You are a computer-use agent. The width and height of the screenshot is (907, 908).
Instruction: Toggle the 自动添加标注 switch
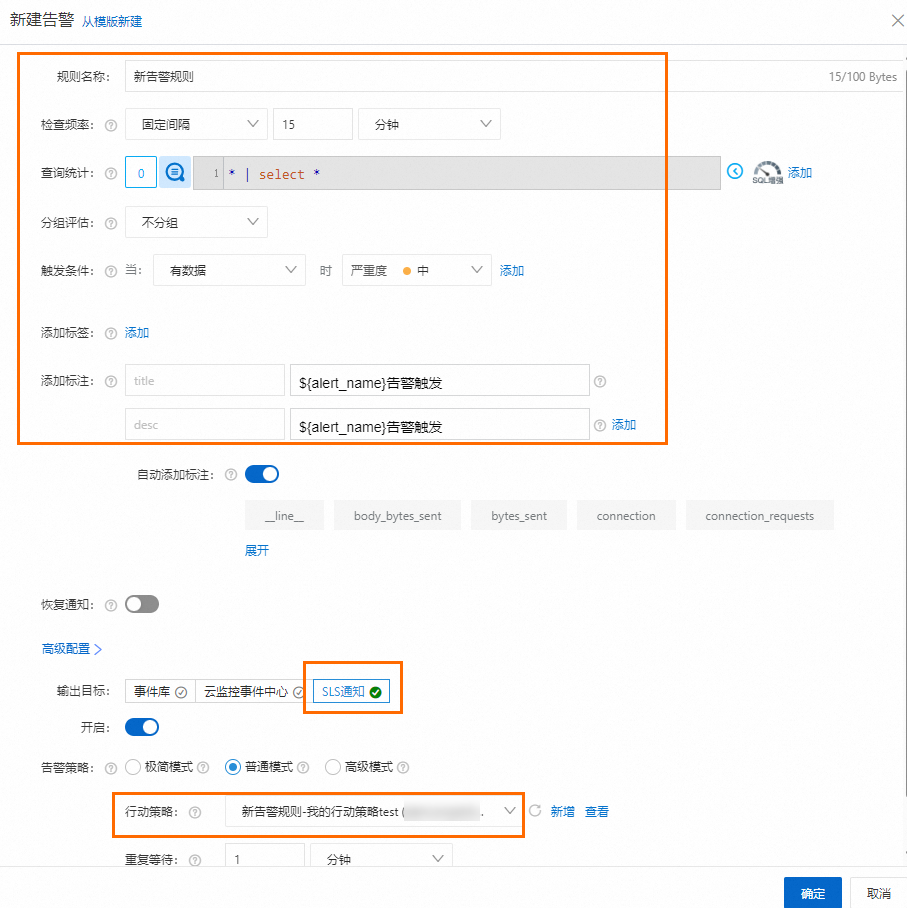(x=262, y=474)
